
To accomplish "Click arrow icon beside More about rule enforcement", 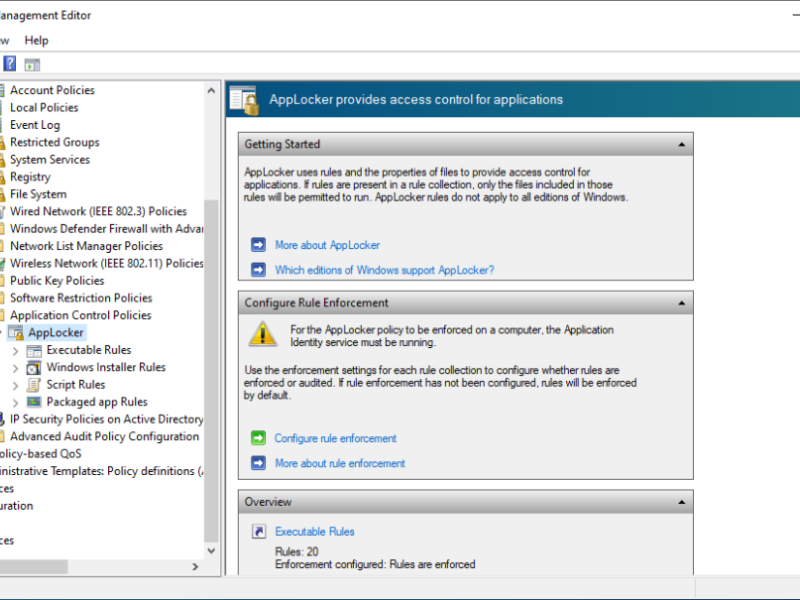I will click(258, 463).
